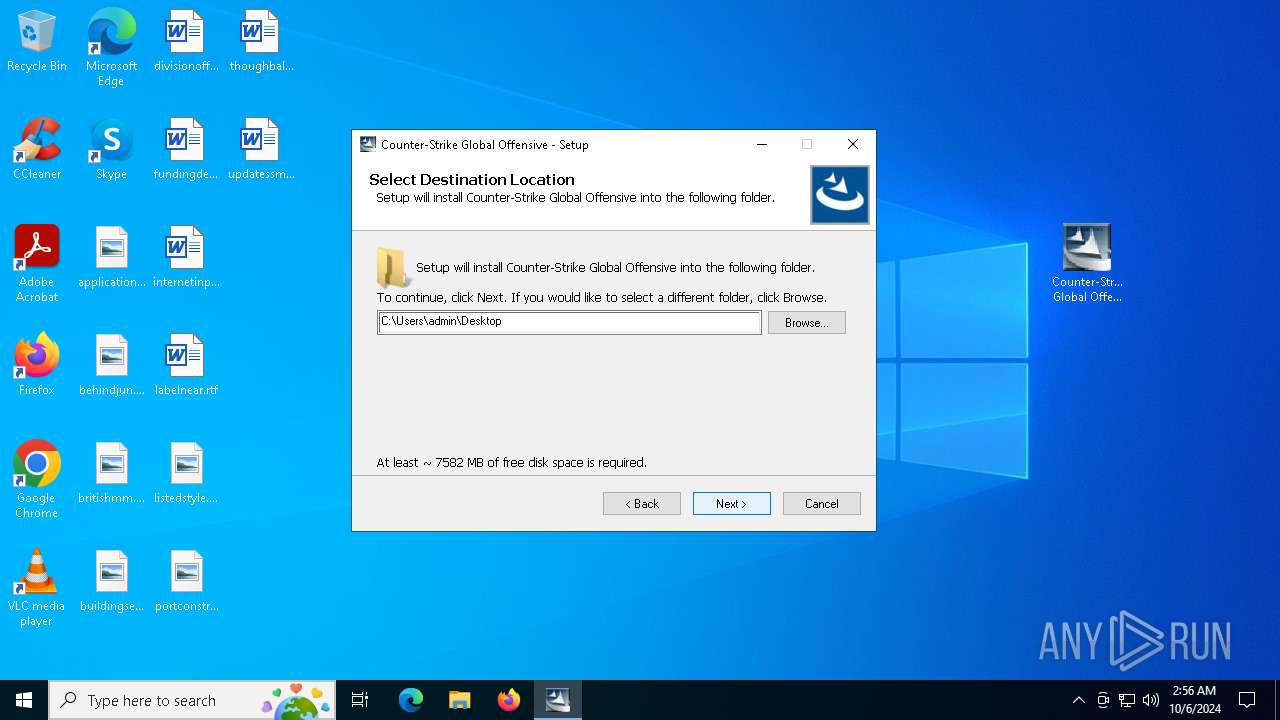Open File Explorer from the taskbar
Screen dimensions: 1280x720
(x=460, y=700)
